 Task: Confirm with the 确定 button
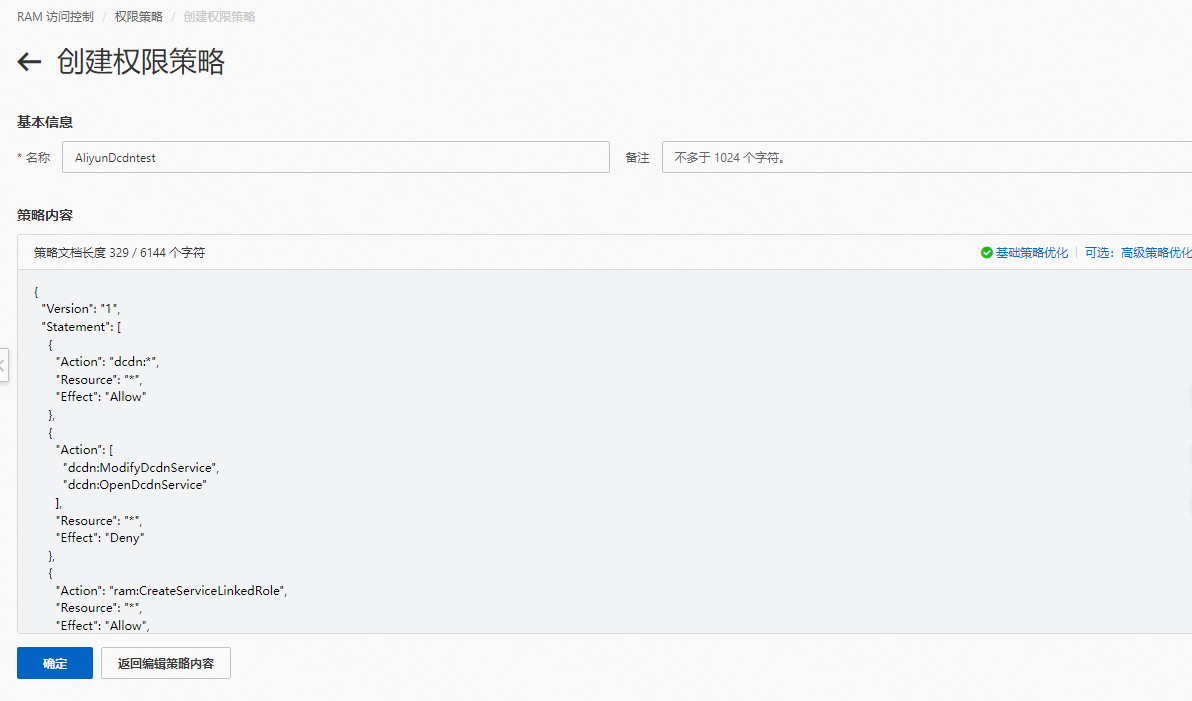coord(55,663)
